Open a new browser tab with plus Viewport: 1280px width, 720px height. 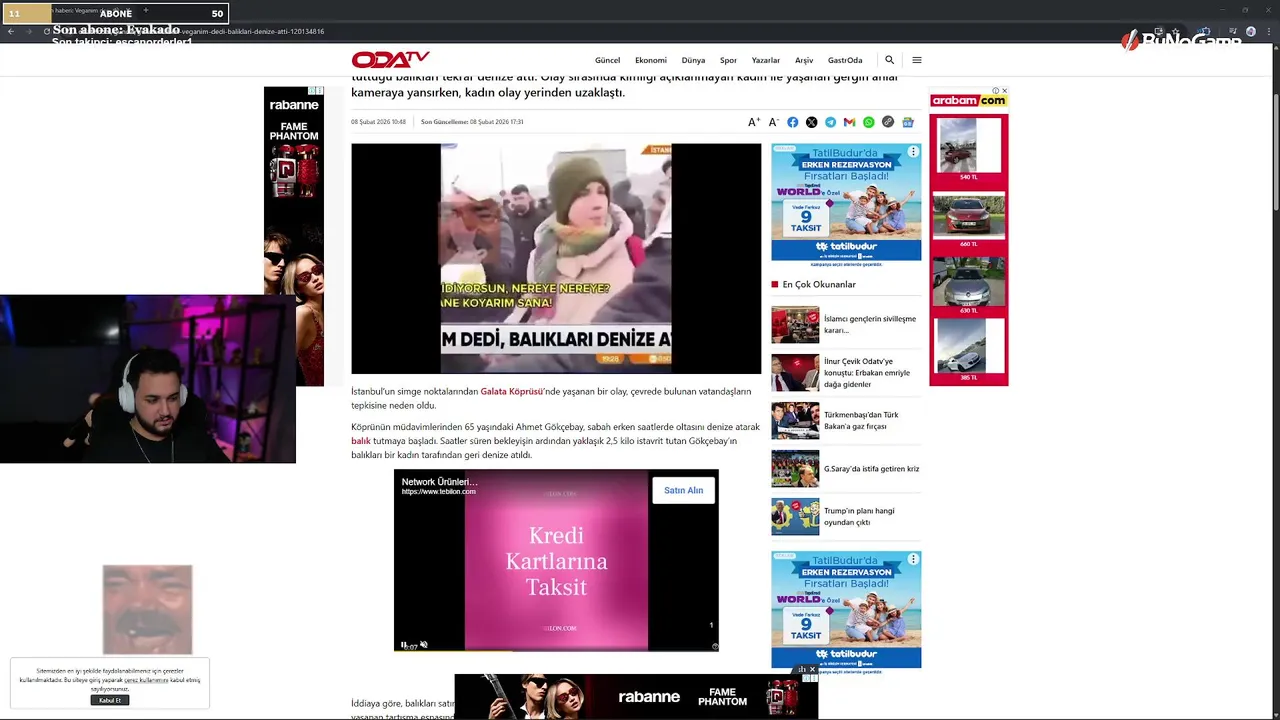(145, 10)
